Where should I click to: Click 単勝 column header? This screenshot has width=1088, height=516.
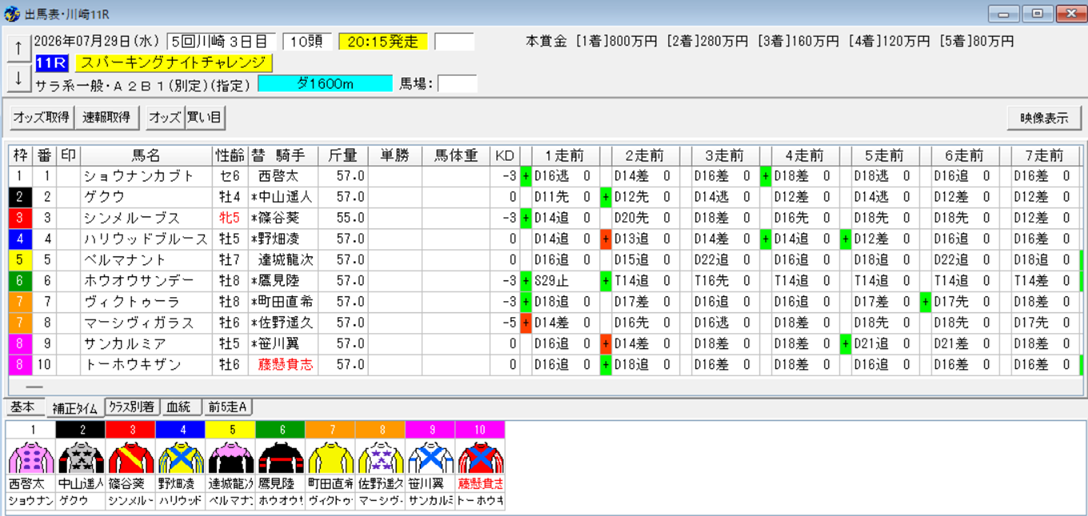[x=395, y=155]
